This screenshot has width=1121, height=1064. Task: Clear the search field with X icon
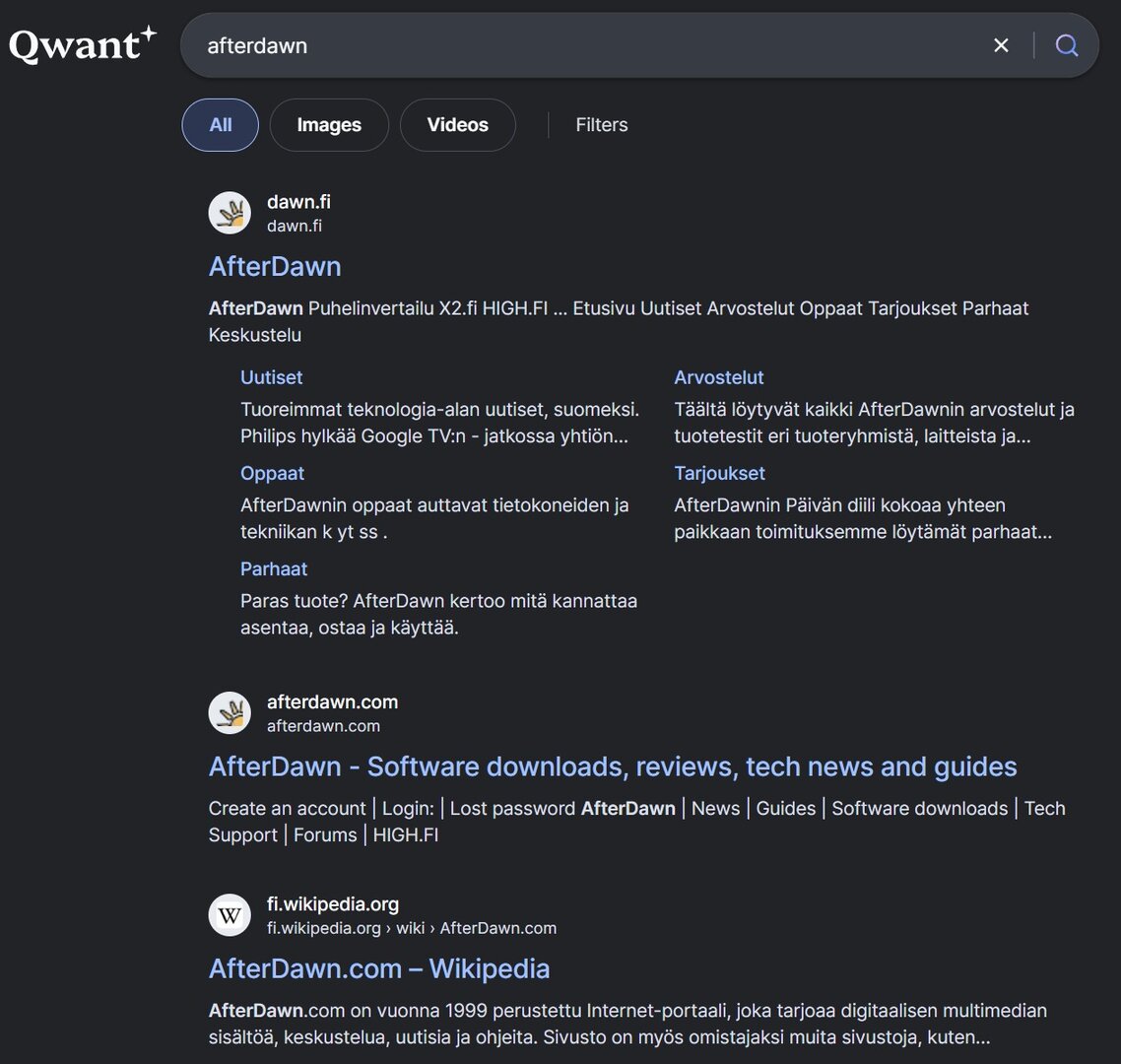[x=1001, y=45]
